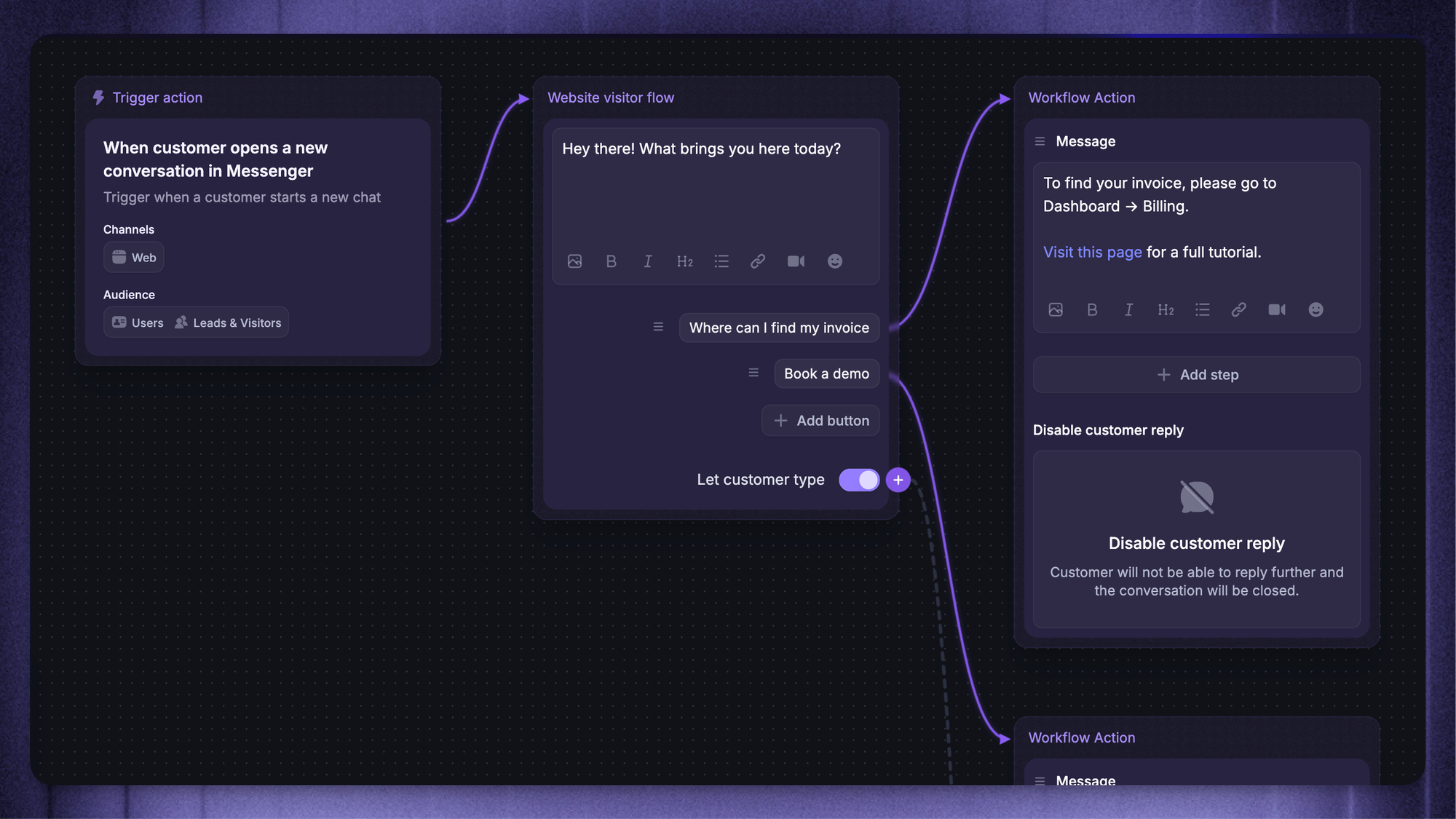The image size is (1456, 819).
Task: Click the Channels label
Action: [129, 229]
